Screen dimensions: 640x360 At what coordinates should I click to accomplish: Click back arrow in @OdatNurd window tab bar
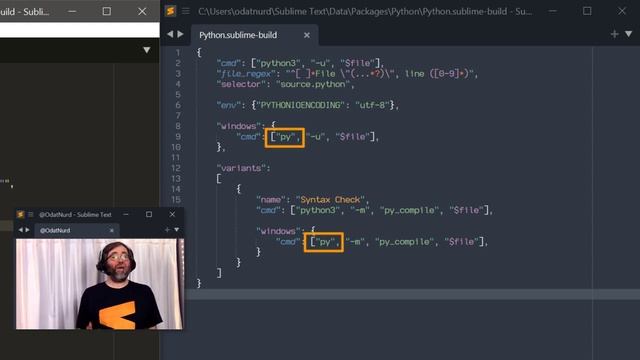[20, 230]
